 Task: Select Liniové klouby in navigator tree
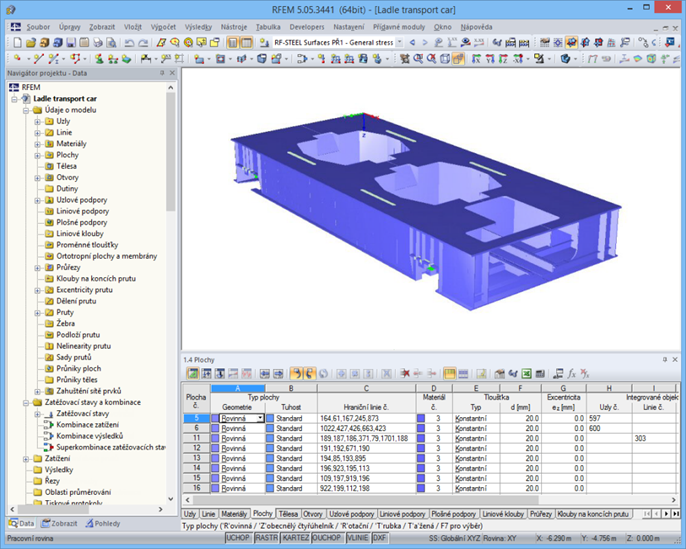(x=80, y=234)
